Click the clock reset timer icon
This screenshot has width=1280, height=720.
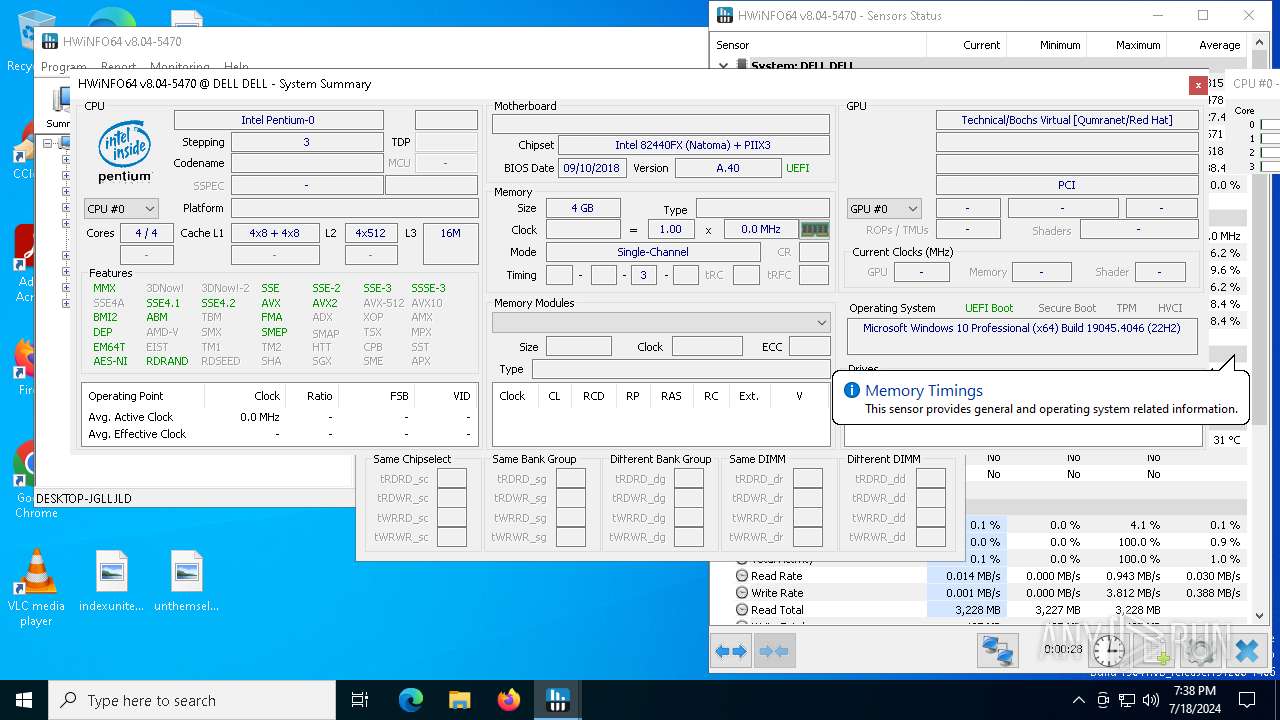click(1109, 651)
